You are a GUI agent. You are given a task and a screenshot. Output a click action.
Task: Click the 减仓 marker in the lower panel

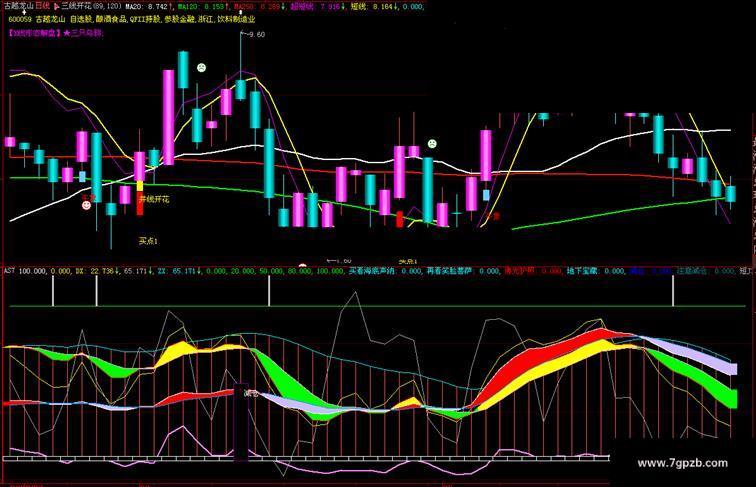pos(251,393)
